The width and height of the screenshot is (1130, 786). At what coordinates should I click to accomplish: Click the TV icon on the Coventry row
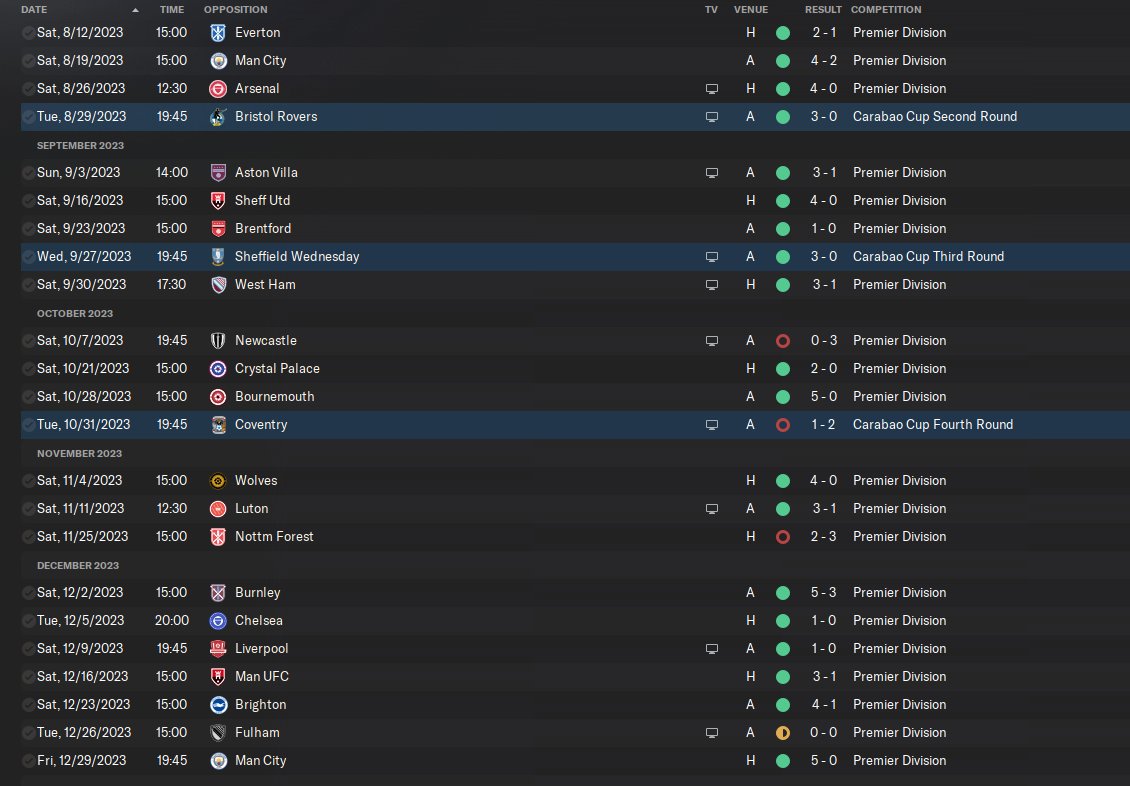click(x=711, y=424)
